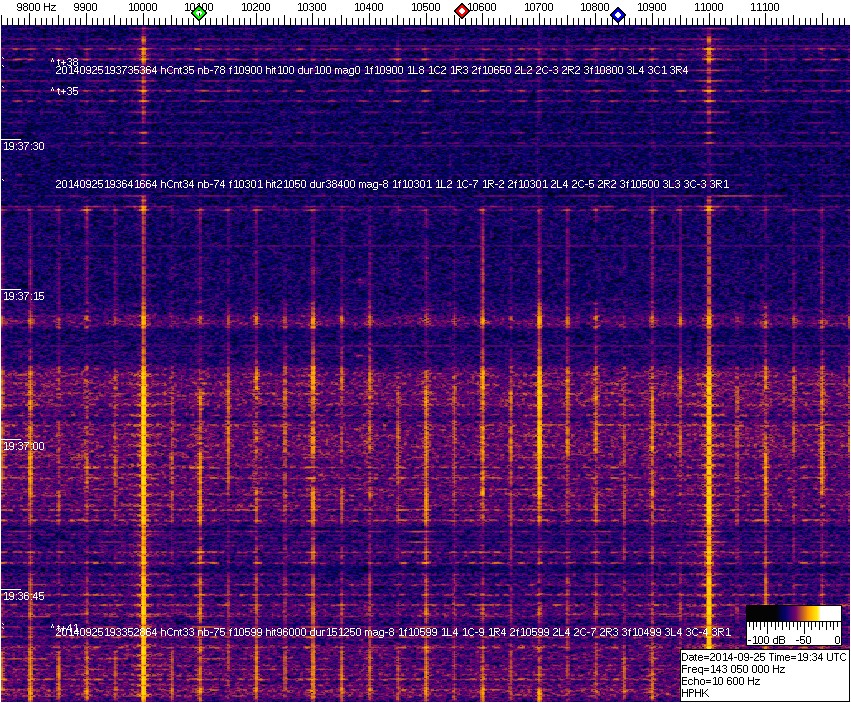Click the 10000 frequency ruler label
Viewport: 851px width, 703px height.
(143, 7)
